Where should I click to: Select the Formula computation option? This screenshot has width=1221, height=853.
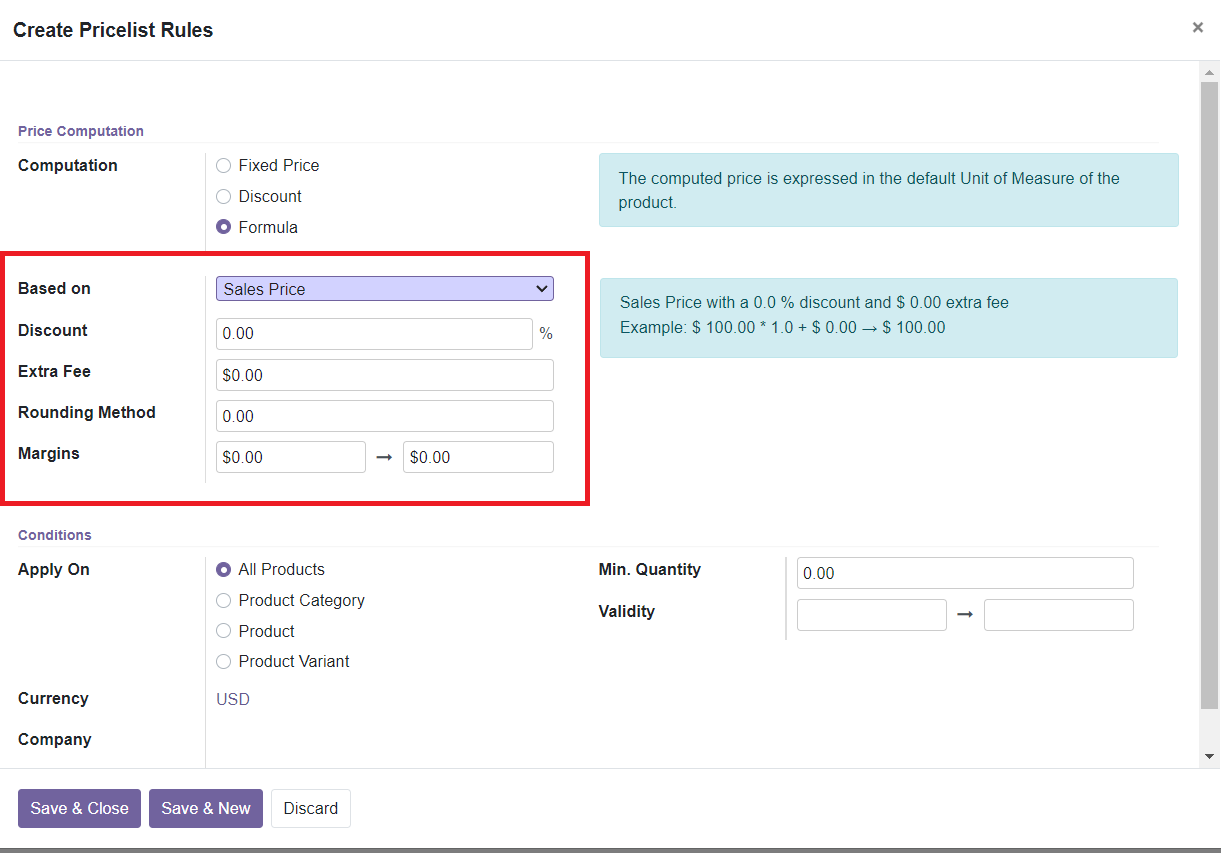(223, 227)
